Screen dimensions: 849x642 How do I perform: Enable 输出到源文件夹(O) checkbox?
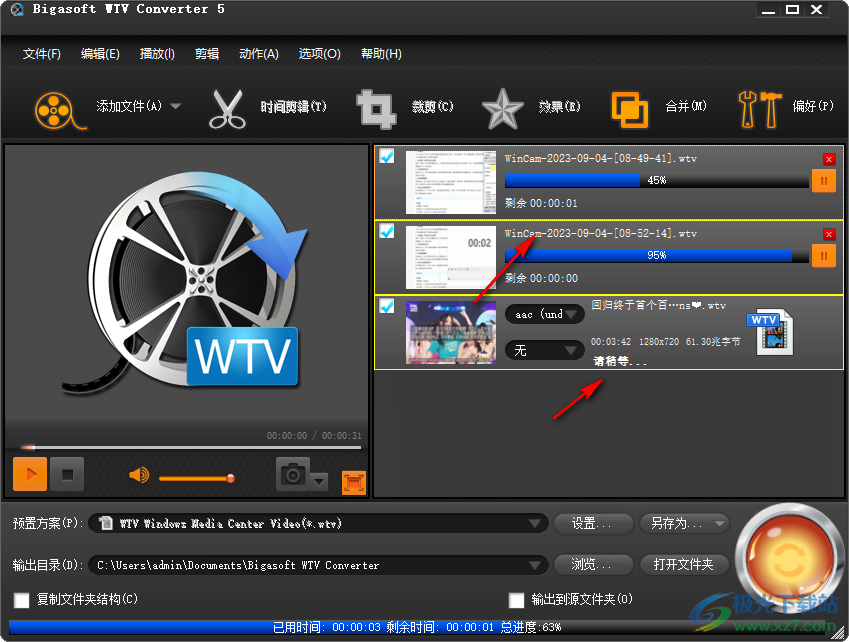click(x=517, y=600)
